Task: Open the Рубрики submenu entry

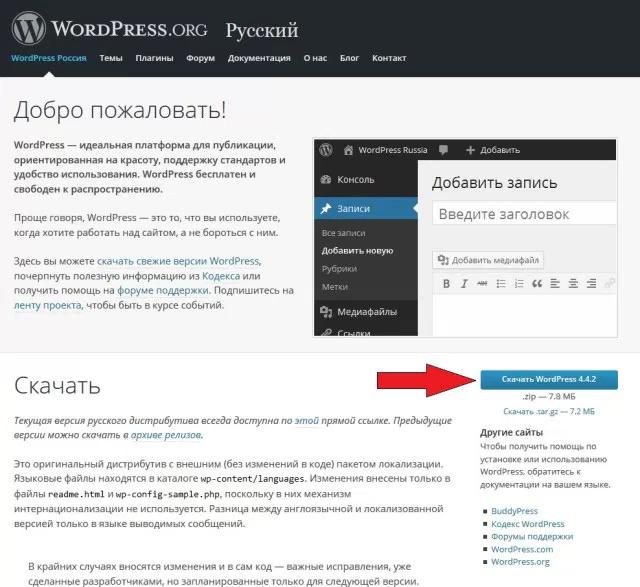Action: (x=339, y=269)
